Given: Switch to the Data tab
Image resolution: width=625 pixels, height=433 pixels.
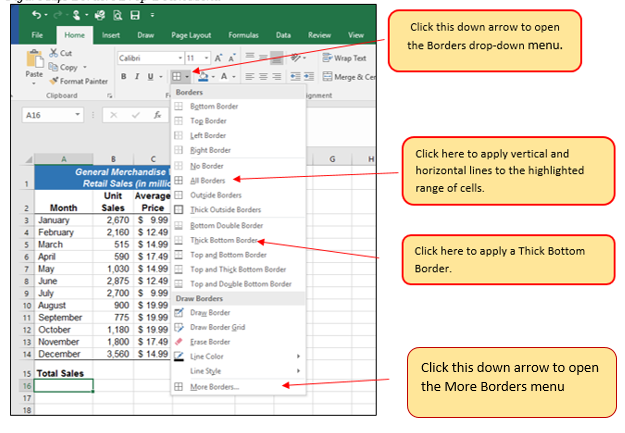Looking at the screenshot, I should [x=283, y=35].
